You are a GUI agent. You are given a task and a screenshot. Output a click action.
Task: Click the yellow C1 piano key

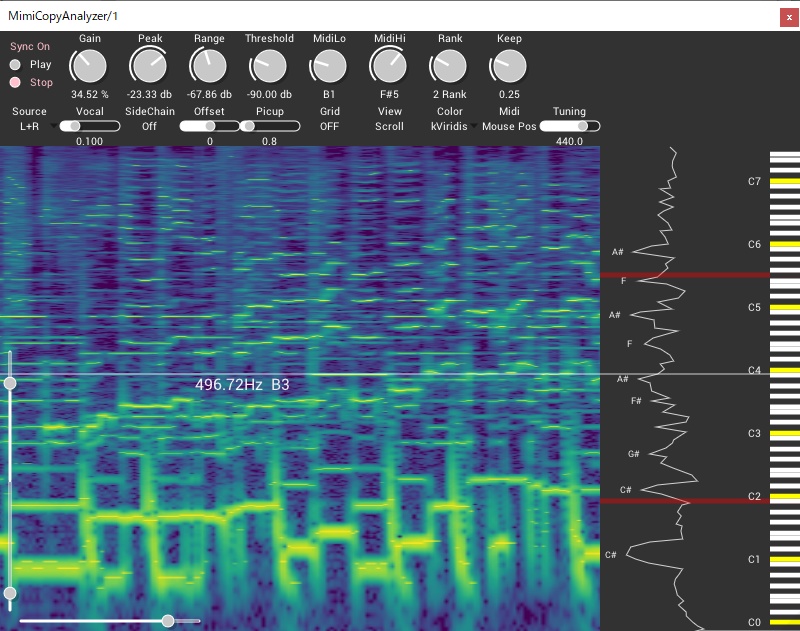pos(785,560)
